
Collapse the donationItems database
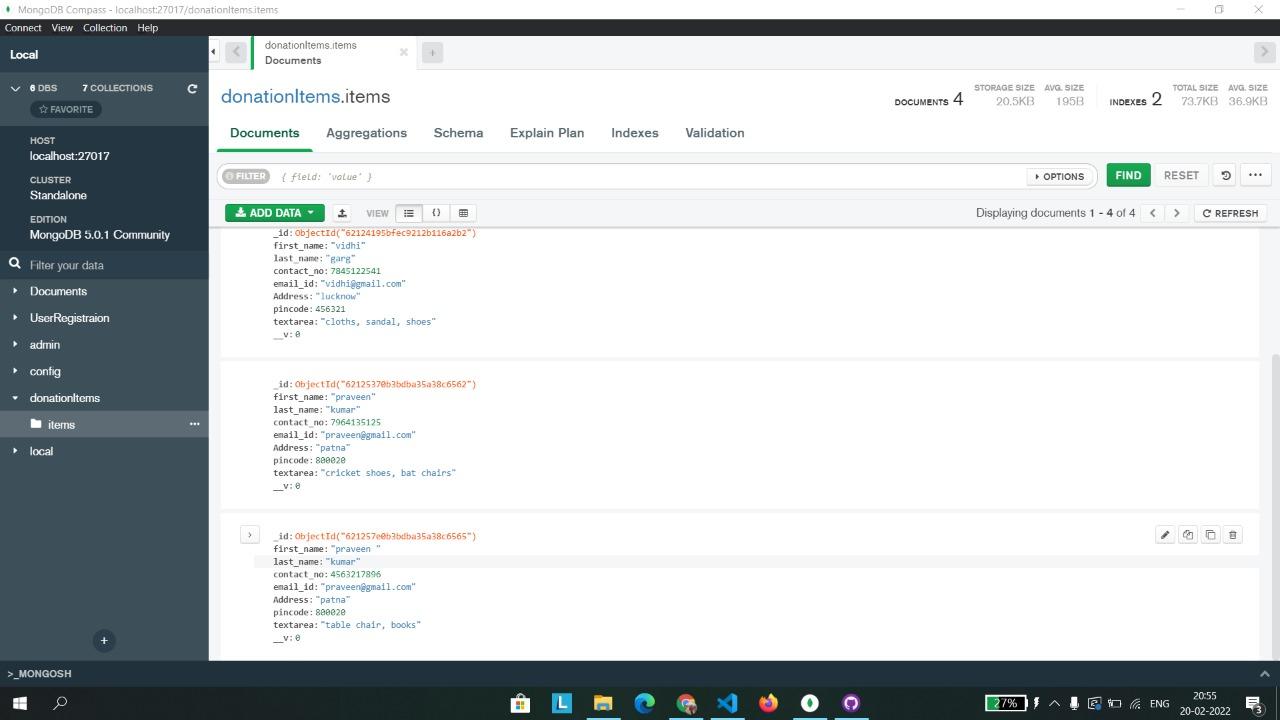point(15,398)
